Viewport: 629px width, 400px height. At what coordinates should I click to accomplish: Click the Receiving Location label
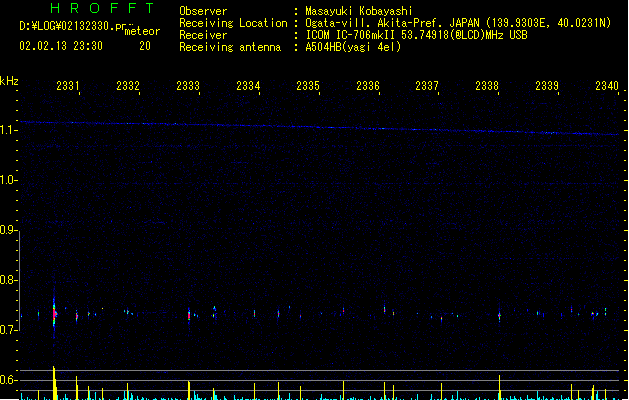[233, 23]
